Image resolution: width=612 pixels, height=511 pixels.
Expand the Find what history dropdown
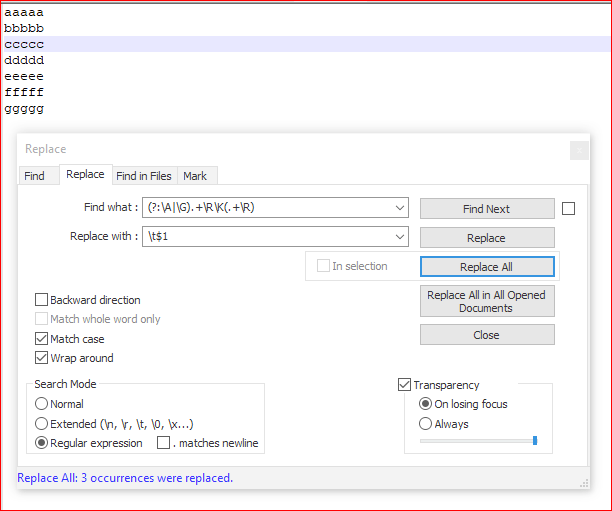[400, 208]
